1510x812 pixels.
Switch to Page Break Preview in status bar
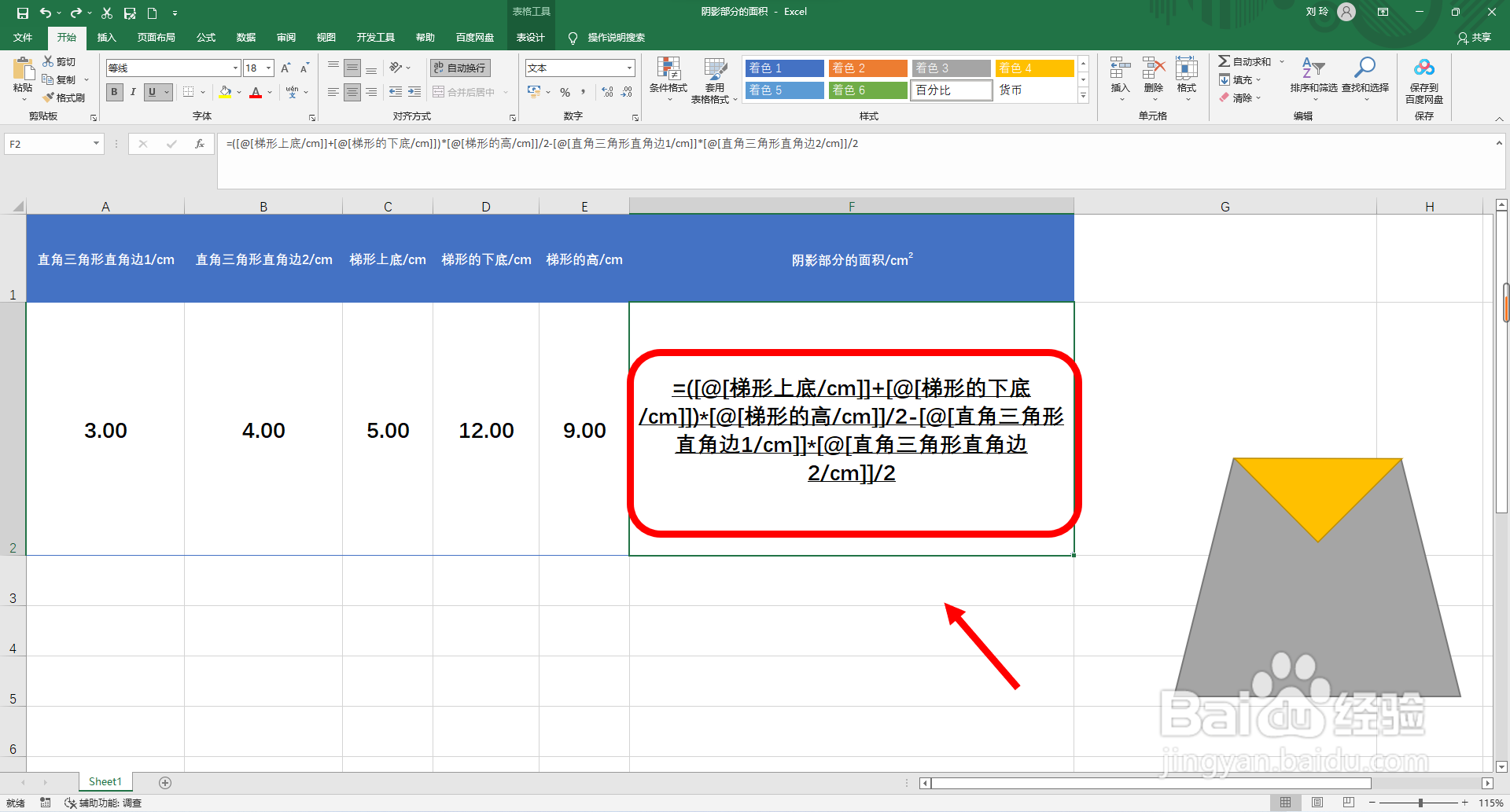tap(1349, 803)
